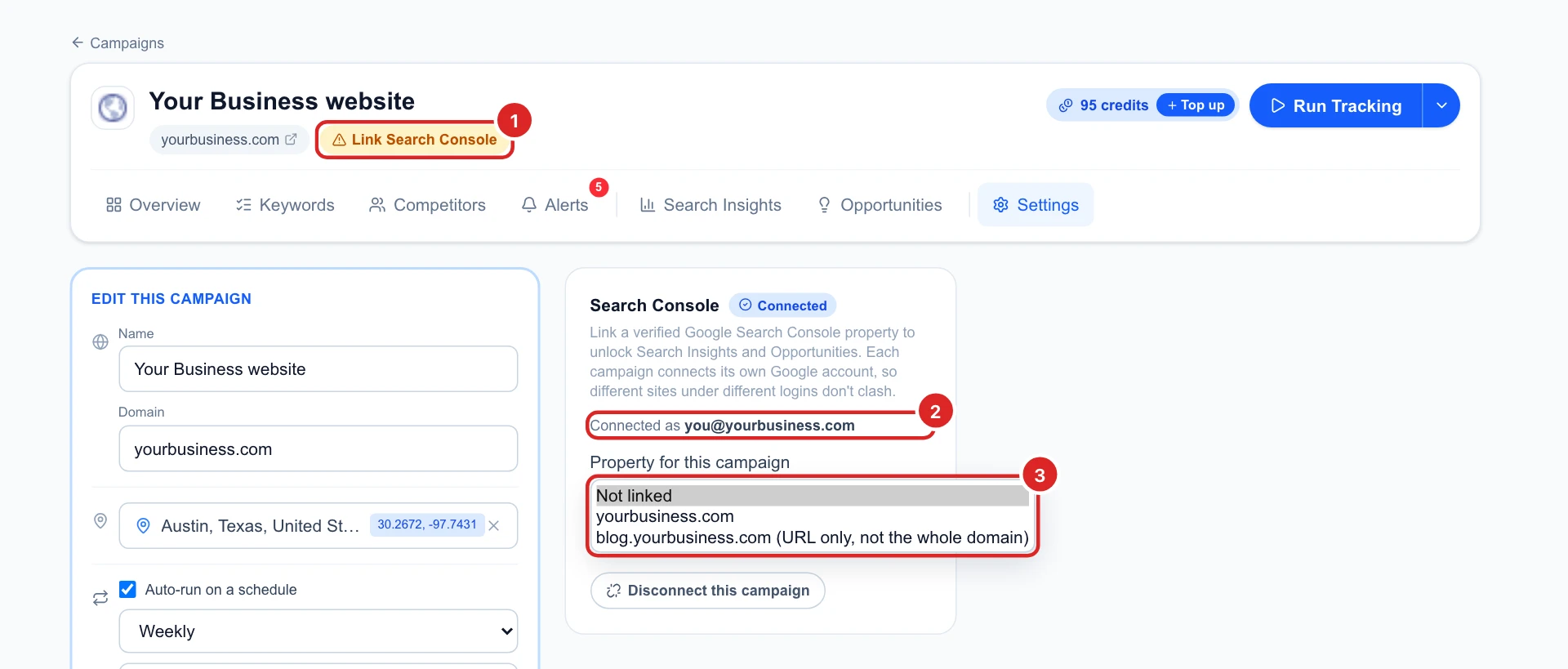The width and height of the screenshot is (1568, 669).
Task: Expand the Run Tracking dropdown arrow
Action: tap(1441, 105)
